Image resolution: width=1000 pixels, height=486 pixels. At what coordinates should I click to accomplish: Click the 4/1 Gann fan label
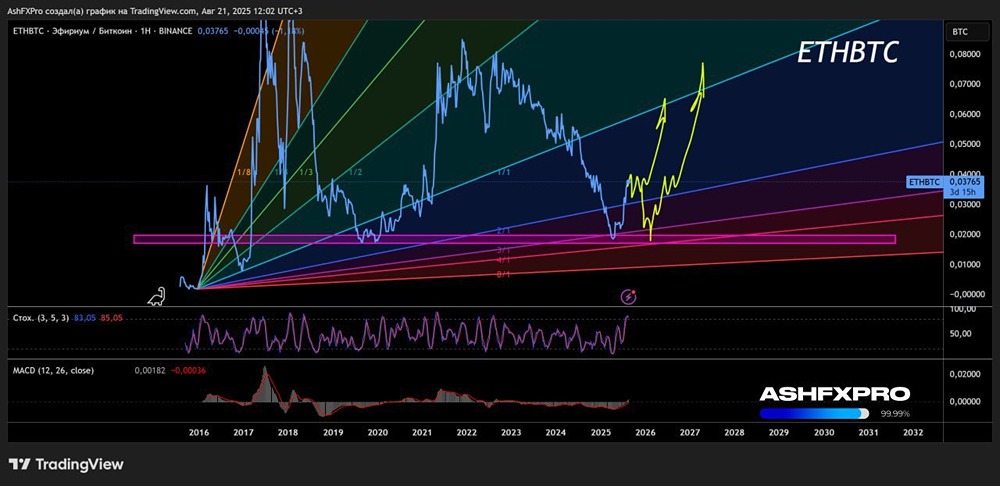504,260
